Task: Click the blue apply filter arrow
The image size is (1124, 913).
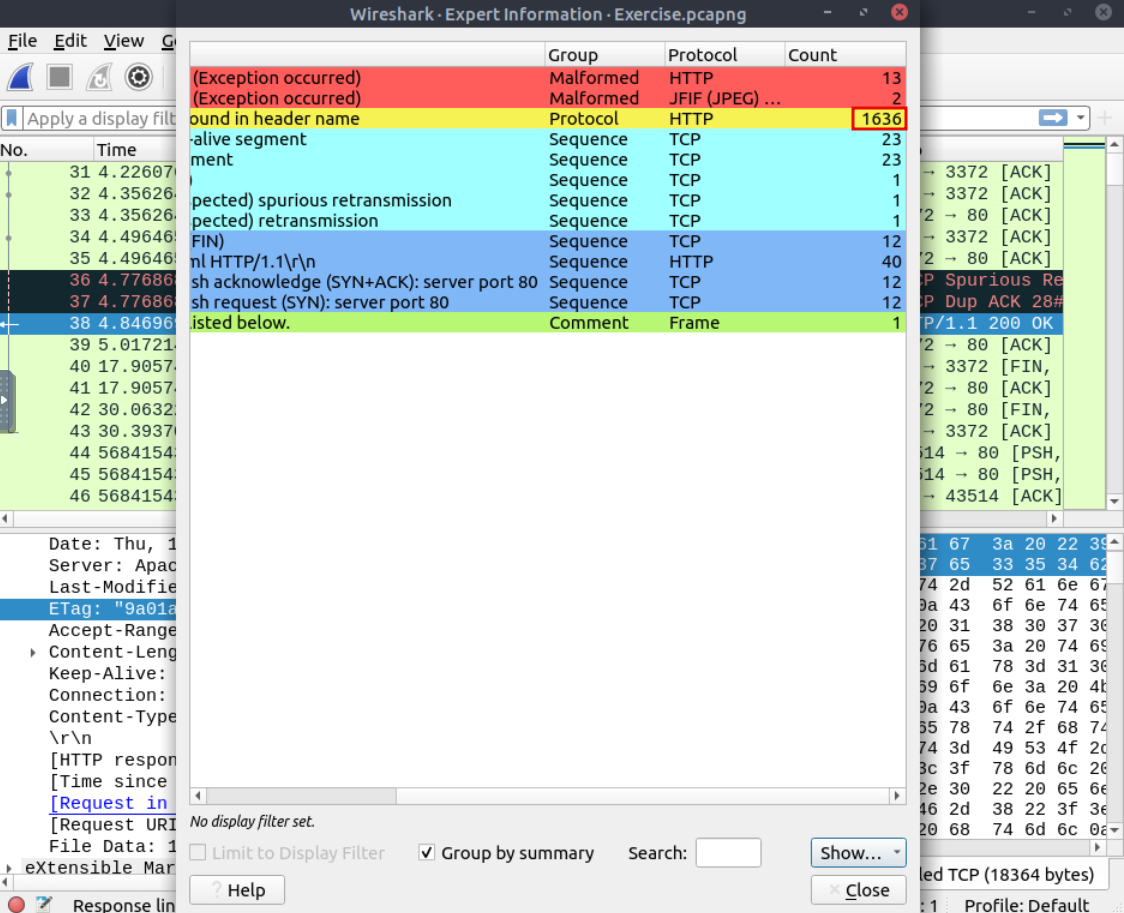Action: pyautogui.click(x=1052, y=118)
